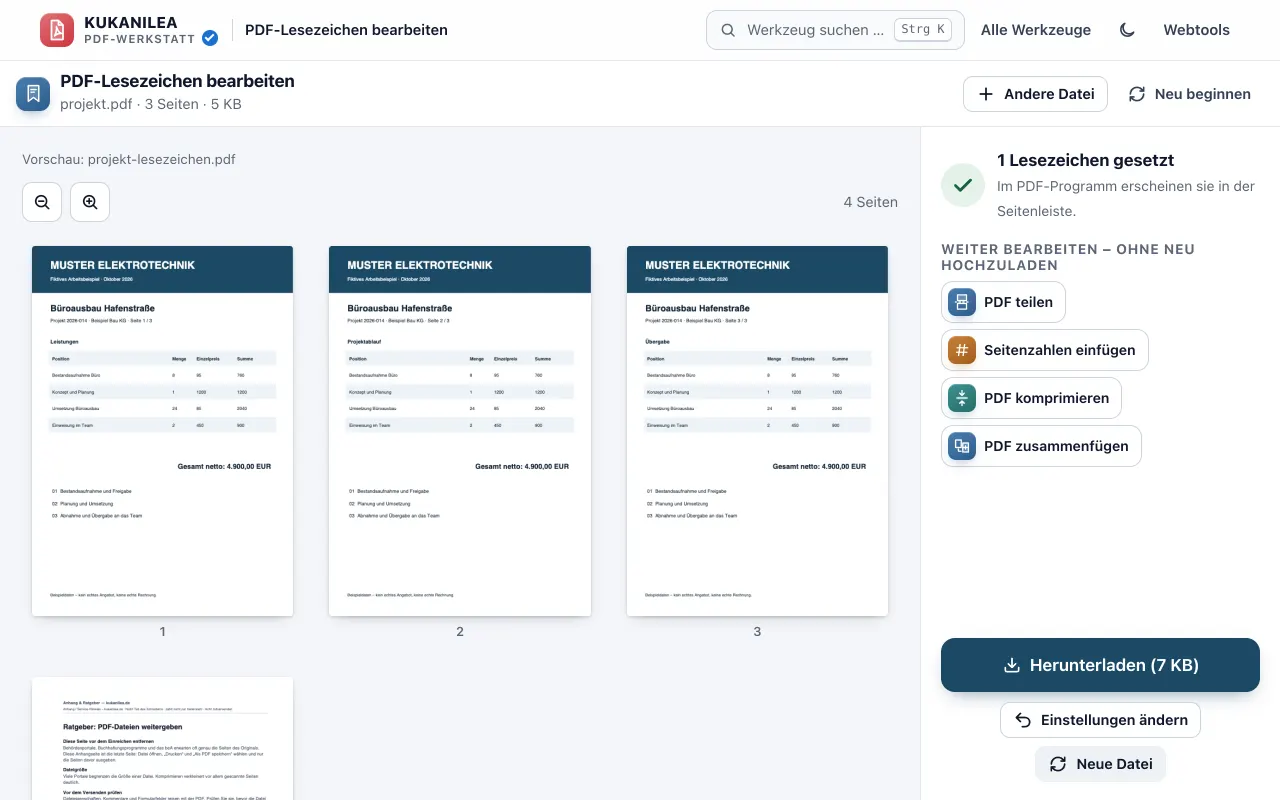Zoom in on the preview

point(90,202)
